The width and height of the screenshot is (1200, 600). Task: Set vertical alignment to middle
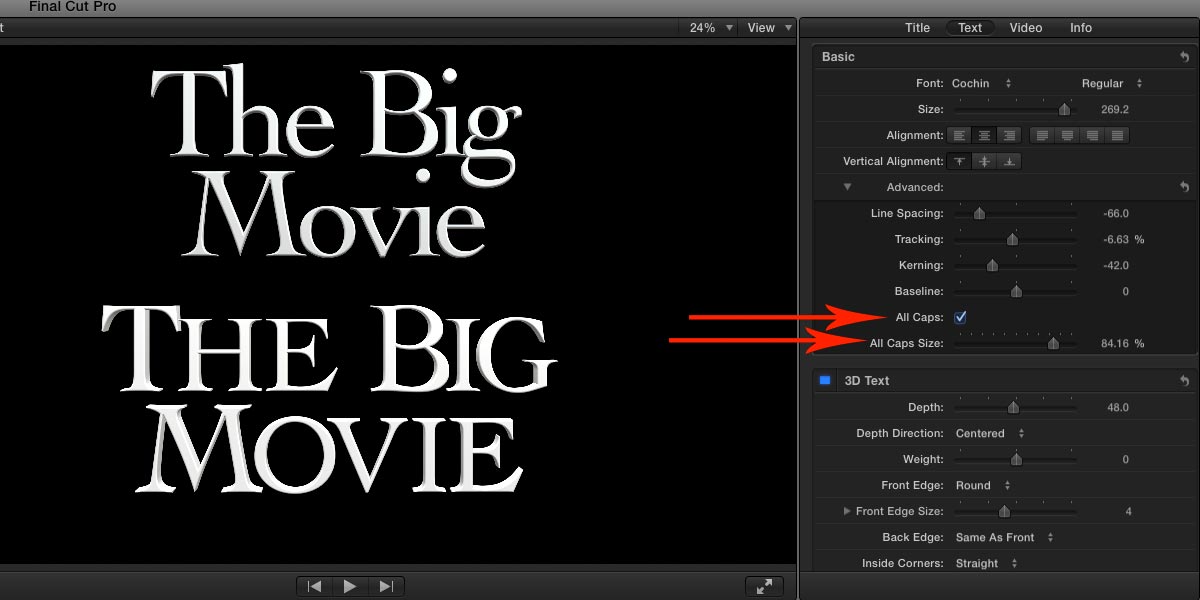(x=985, y=161)
